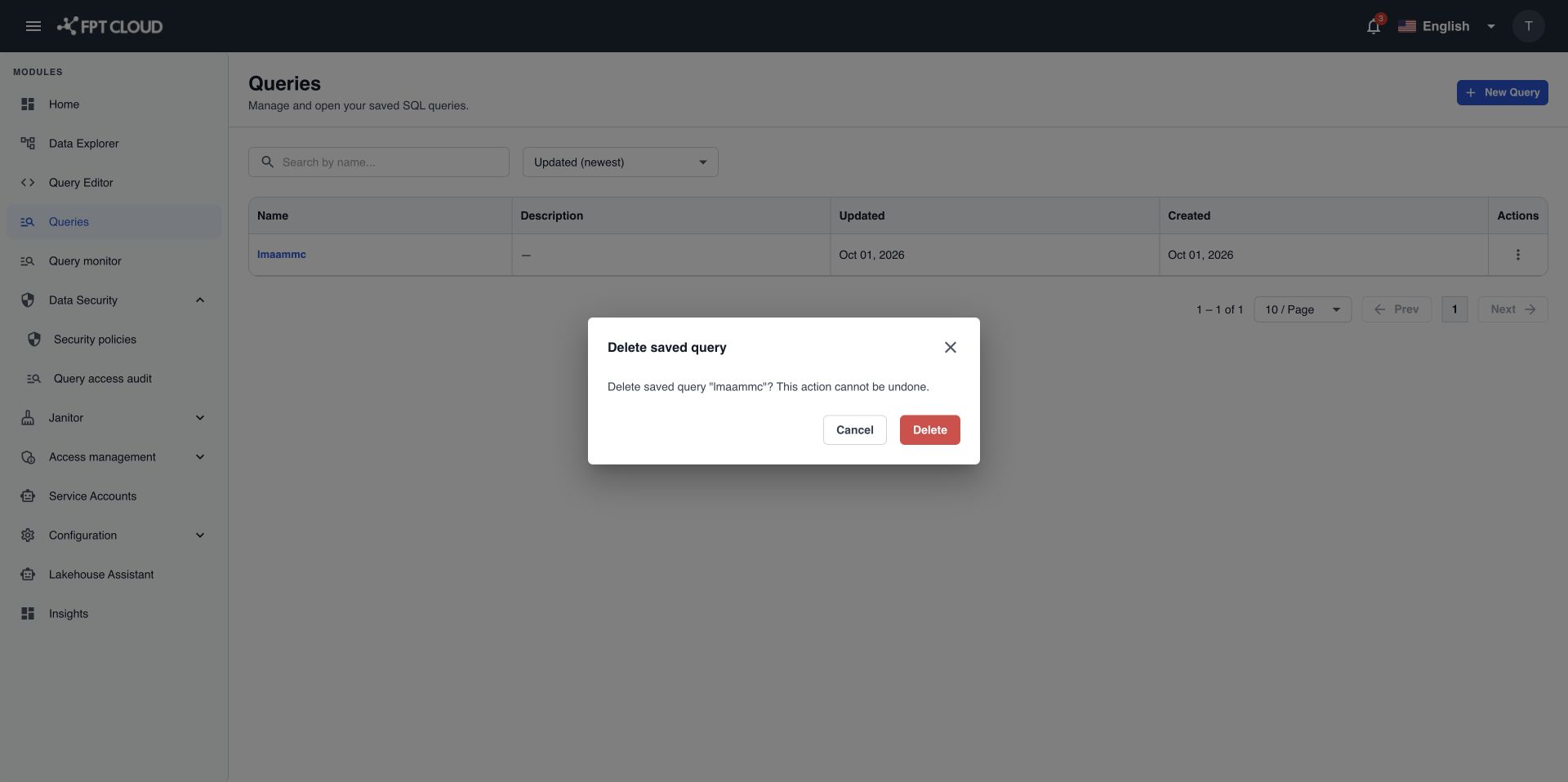The height and width of the screenshot is (782, 1568).
Task: Click the Home dashboard icon
Action: click(x=28, y=104)
